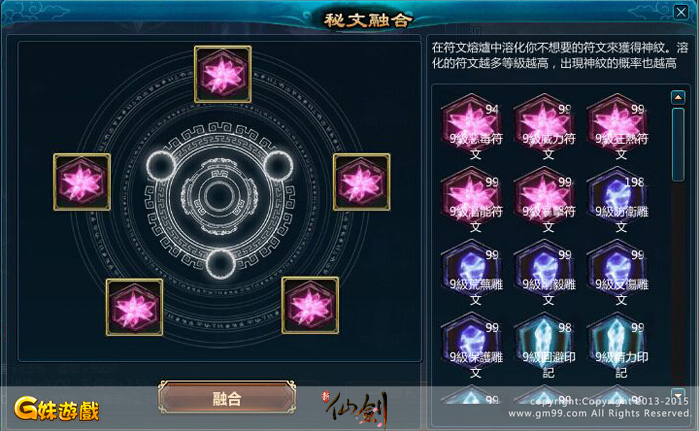Select the 9級防衛雕文 with count 198
The image size is (700, 431).
pos(617,197)
